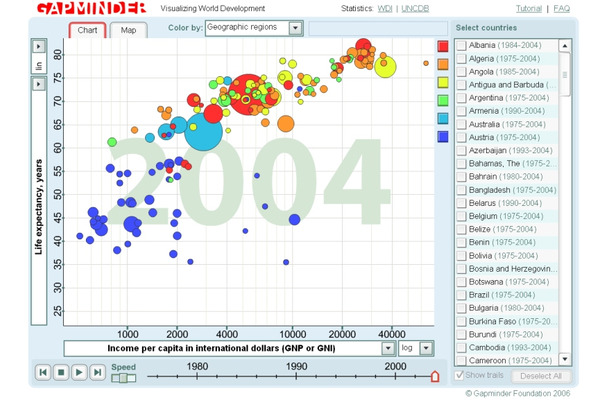Toggle the Show trails checkbox
The width and height of the screenshot is (610, 400).
(x=459, y=375)
